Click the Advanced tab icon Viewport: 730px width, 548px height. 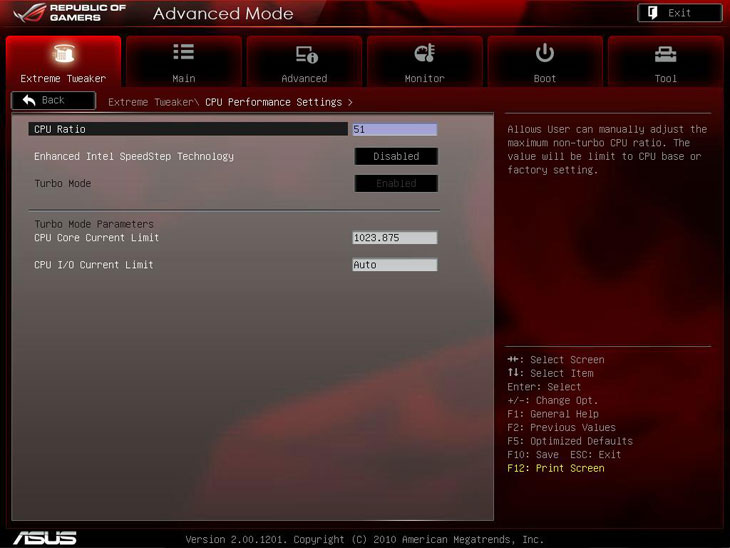coord(305,54)
